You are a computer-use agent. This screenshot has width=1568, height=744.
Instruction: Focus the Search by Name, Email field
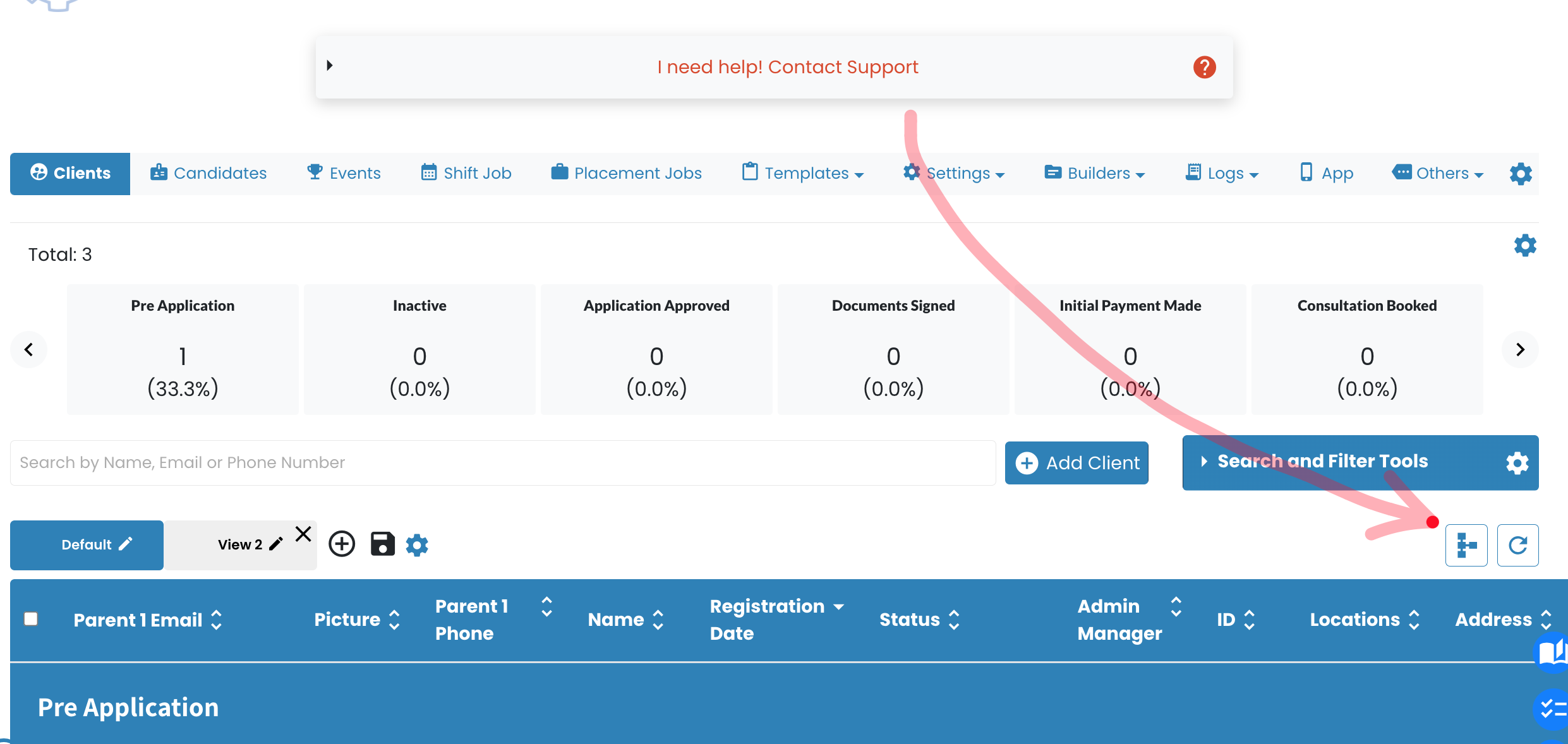pos(503,463)
